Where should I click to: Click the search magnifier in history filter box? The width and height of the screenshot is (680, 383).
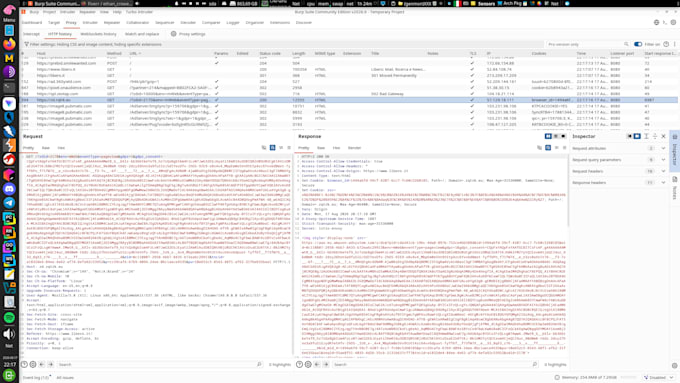pos(626,44)
